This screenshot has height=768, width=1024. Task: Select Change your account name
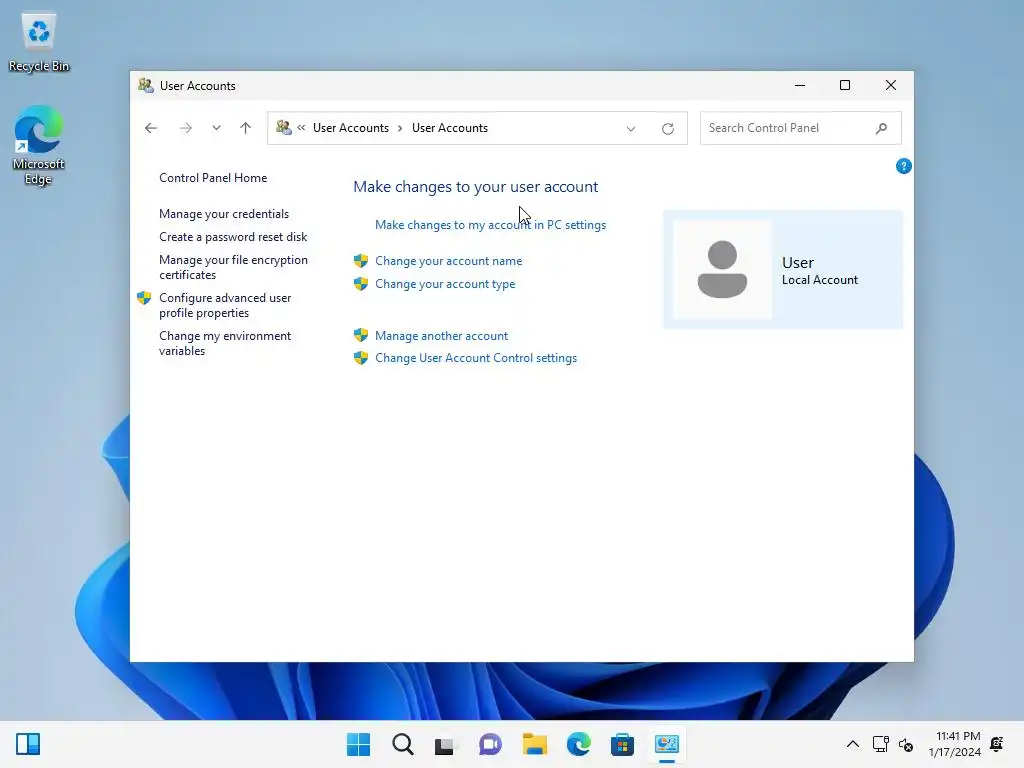449,261
